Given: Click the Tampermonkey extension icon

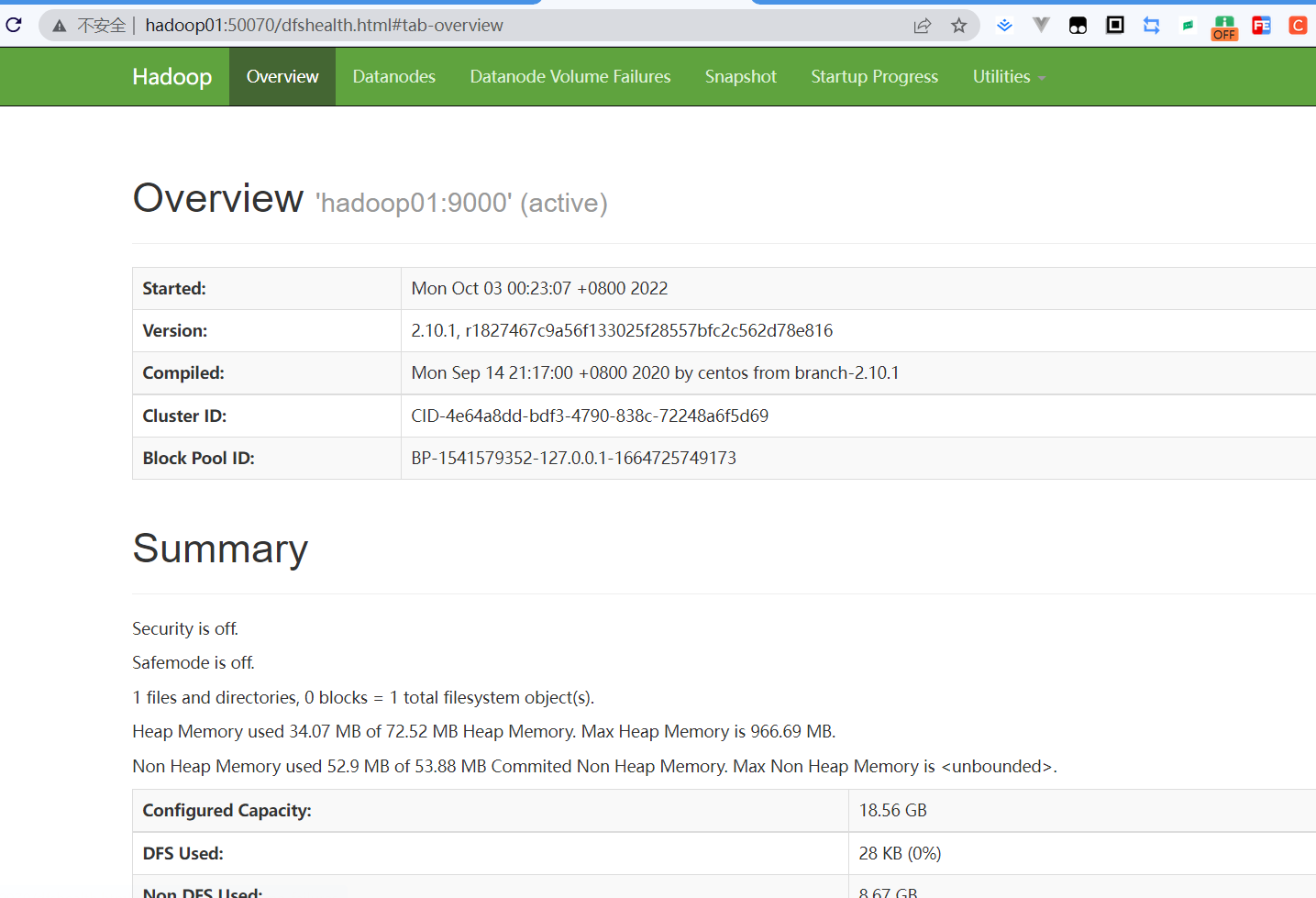Looking at the screenshot, I should point(1078,26).
